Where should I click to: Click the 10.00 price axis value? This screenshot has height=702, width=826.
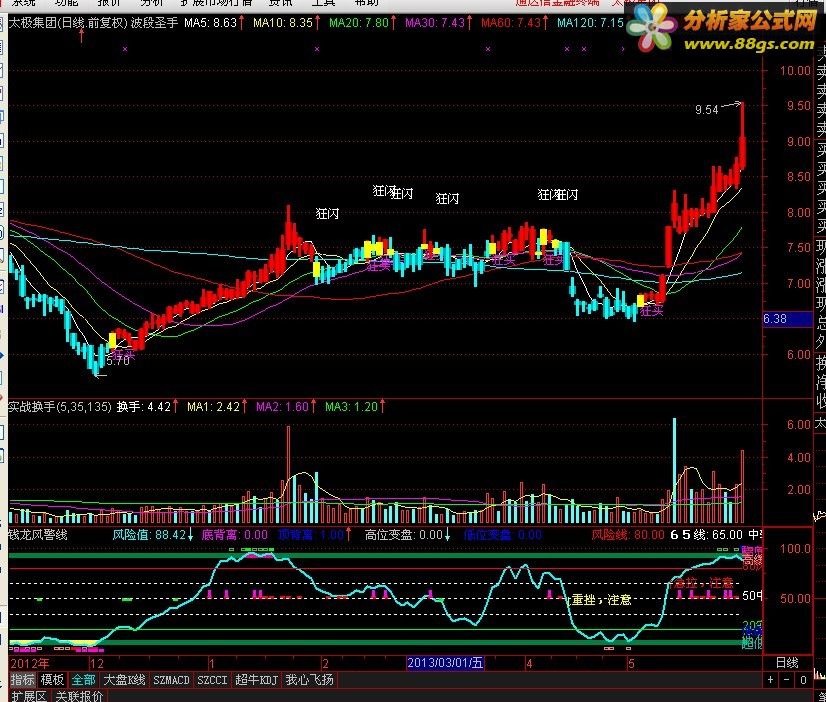tap(795, 71)
